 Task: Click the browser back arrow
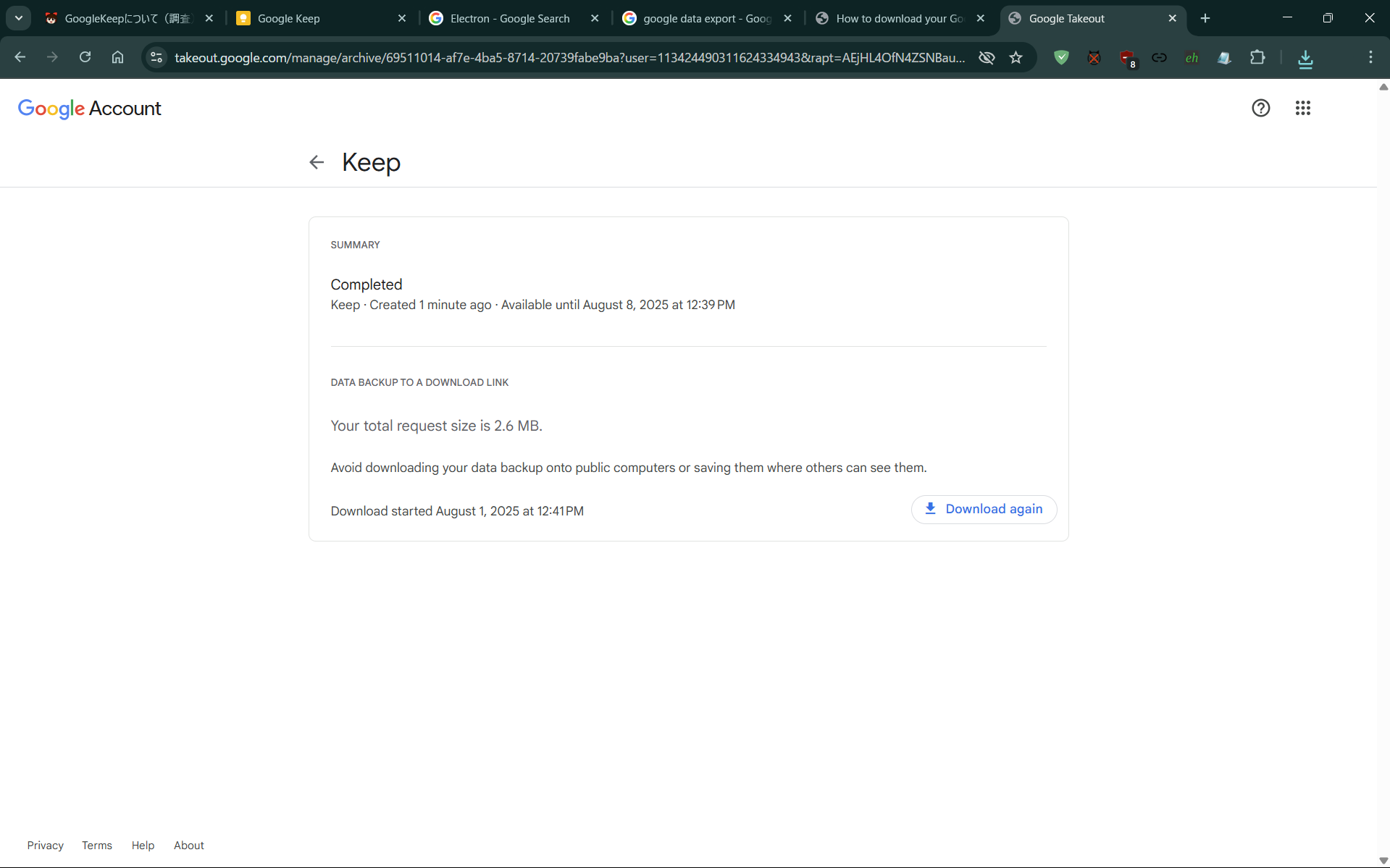[20, 57]
